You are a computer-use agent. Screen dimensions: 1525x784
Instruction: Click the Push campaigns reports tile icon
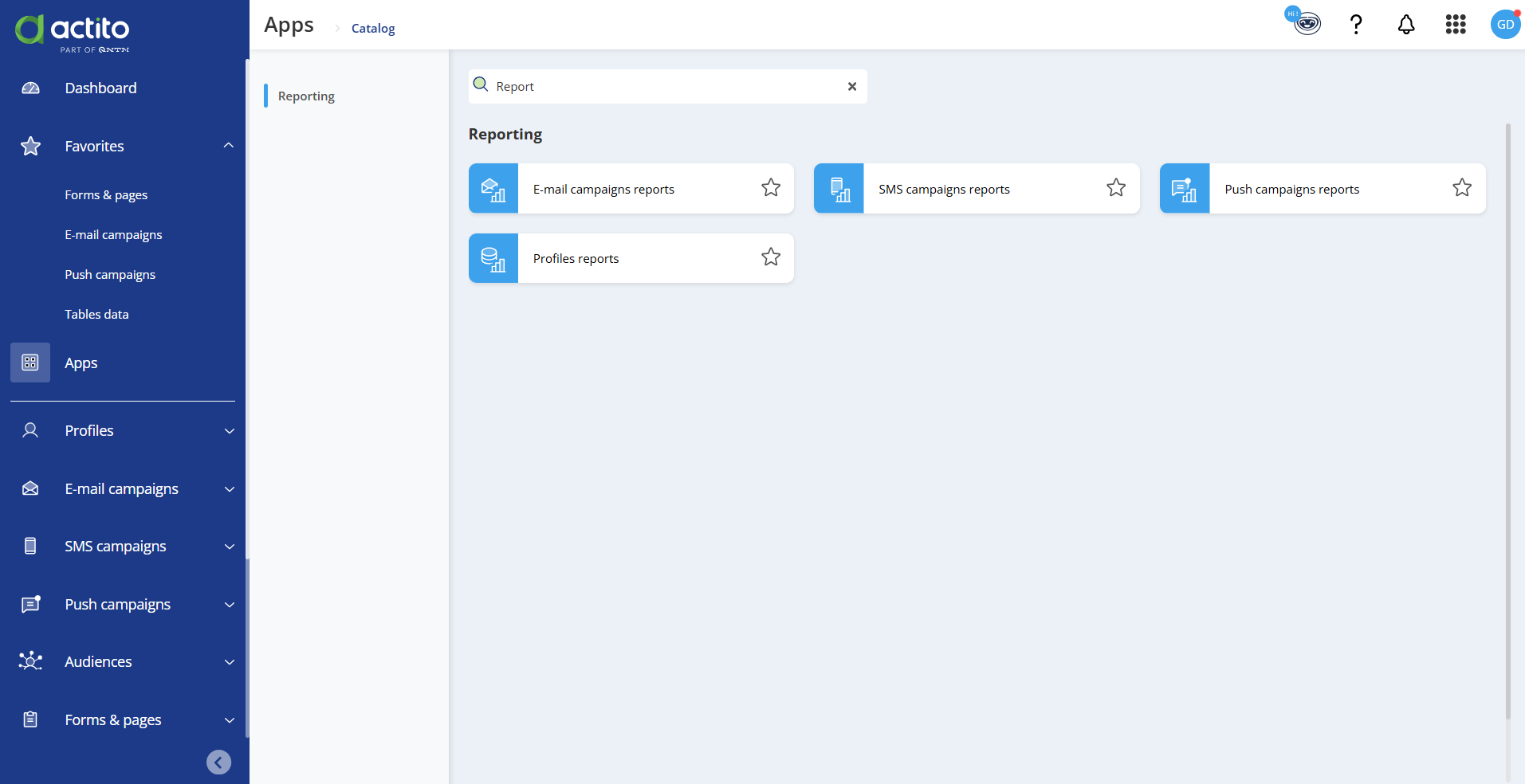(x=1185, y=189)
